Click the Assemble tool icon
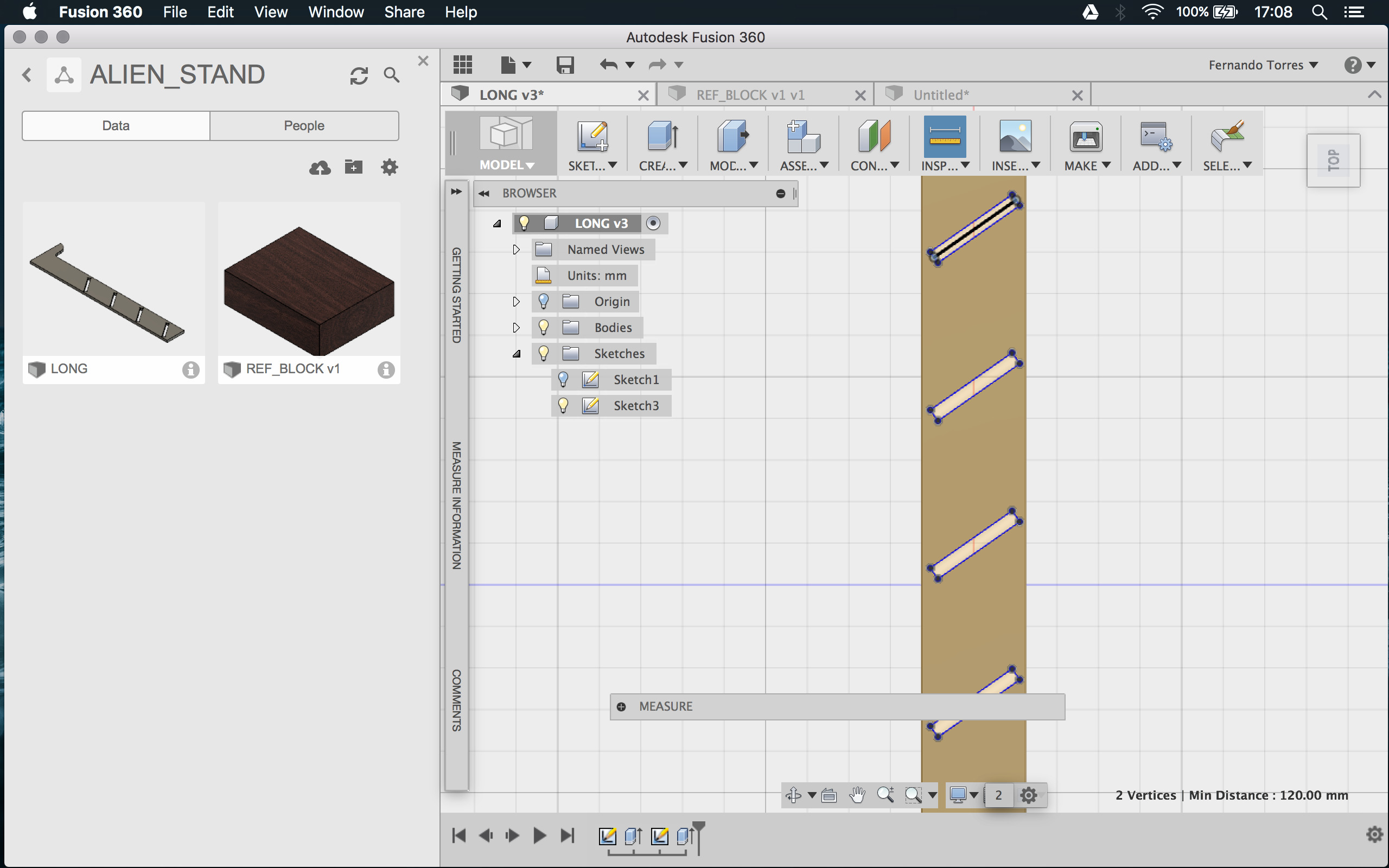The image size is (1389, 868). (x=804, y=137)
